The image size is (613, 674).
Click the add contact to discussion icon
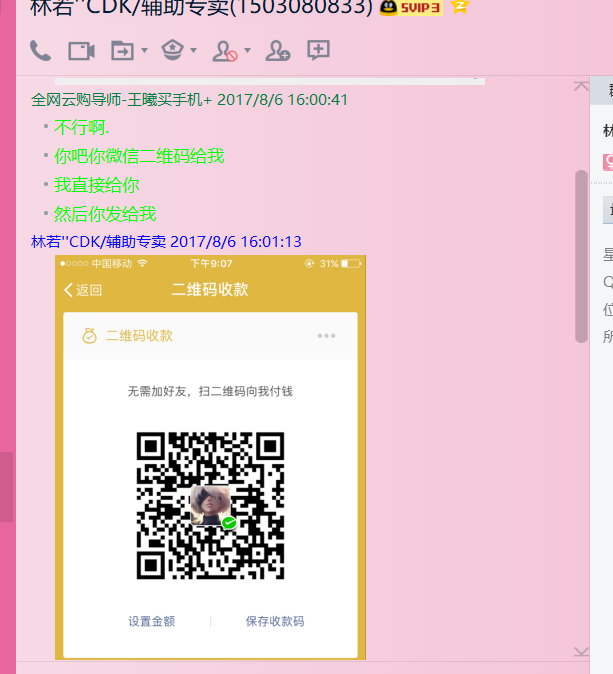[278, 51]
